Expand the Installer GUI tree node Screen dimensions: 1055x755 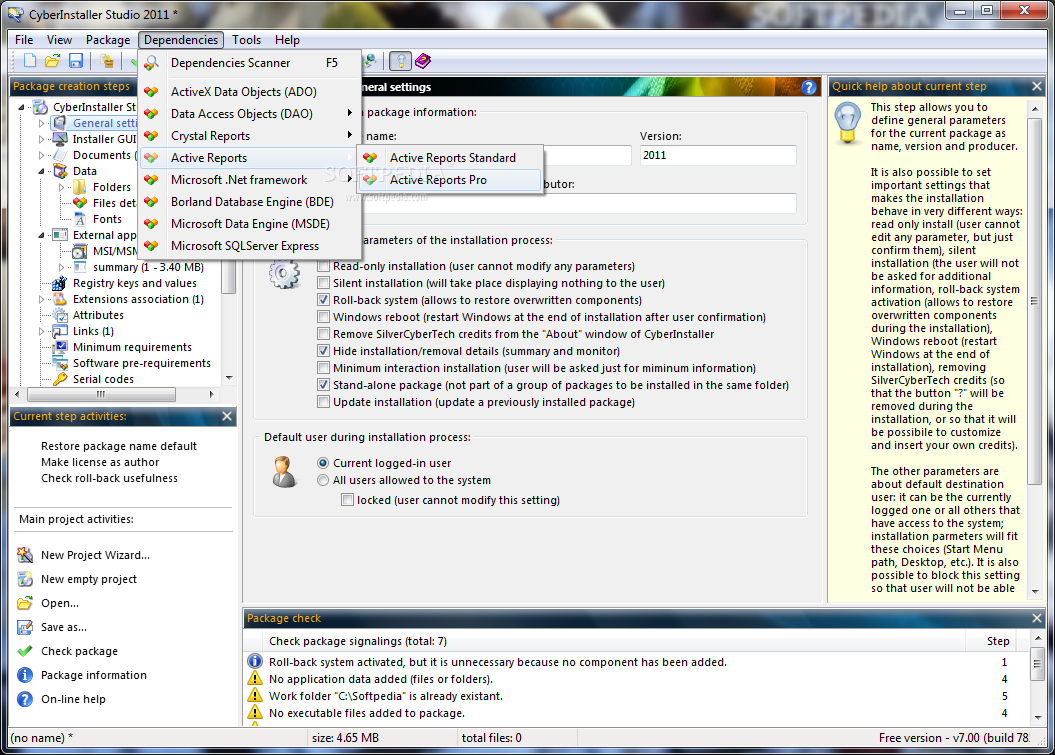[42, 139]
